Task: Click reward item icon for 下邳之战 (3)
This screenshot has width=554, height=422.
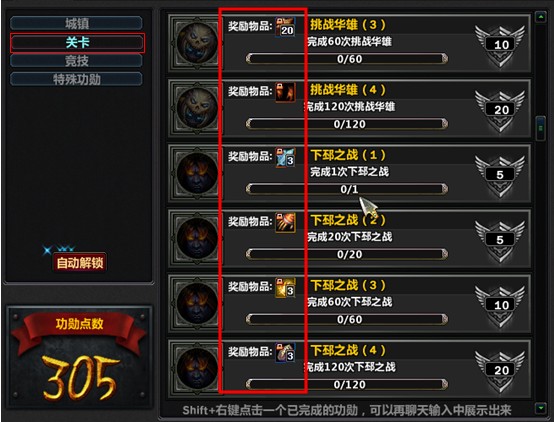Action: pos(285,287)
